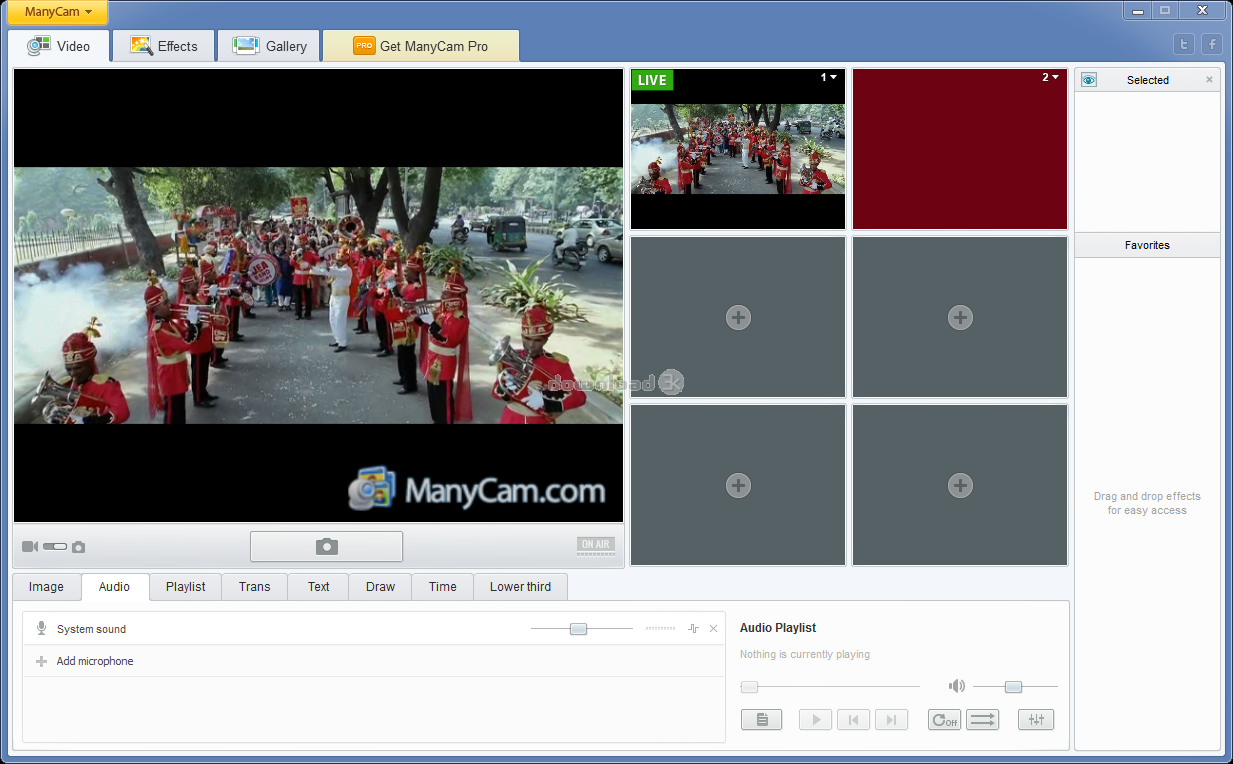
Task: Add a microphone source
Action: 94,661
